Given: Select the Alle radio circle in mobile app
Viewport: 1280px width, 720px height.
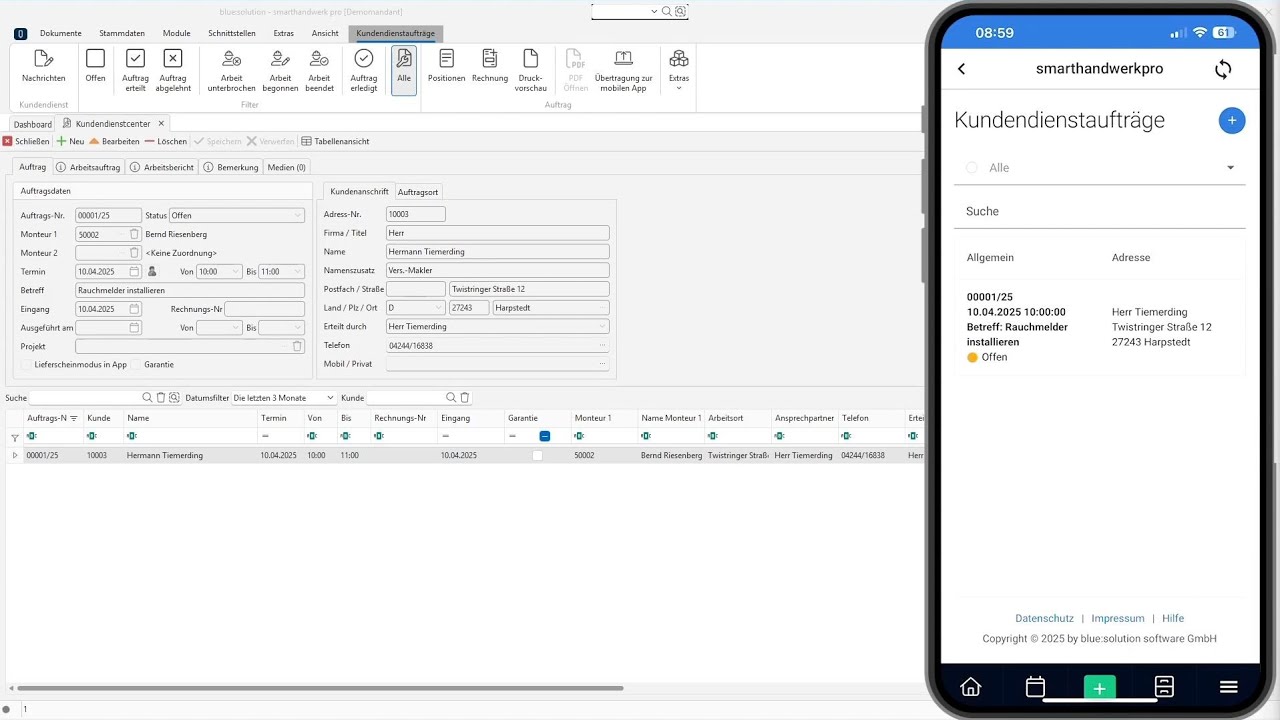Looking at the screenshot, I should [x=972, y=168].
